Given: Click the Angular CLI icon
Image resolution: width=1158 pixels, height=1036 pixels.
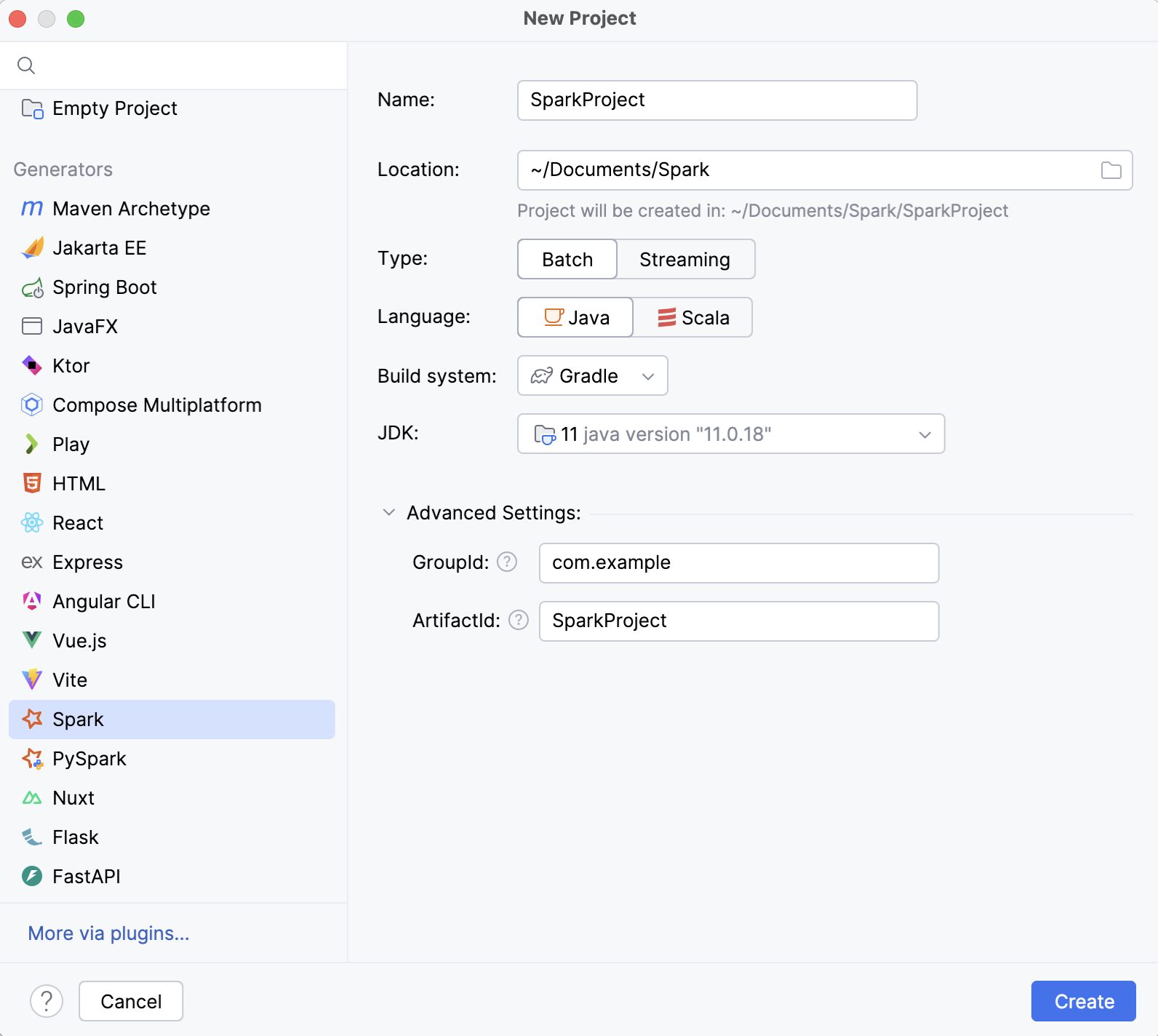Looking at the screenshot, I should tap(32, 601).
